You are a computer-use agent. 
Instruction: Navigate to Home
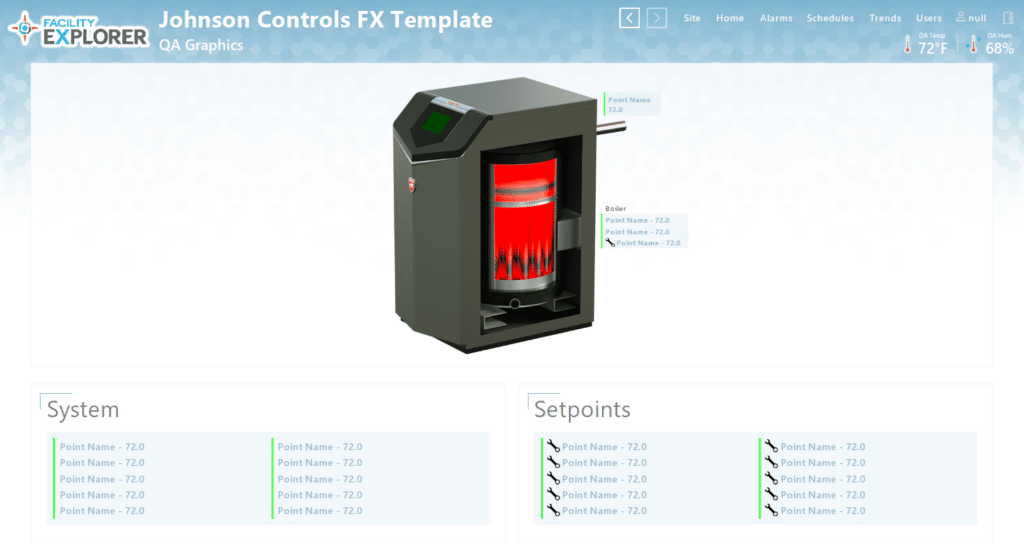tap(729, 18)
